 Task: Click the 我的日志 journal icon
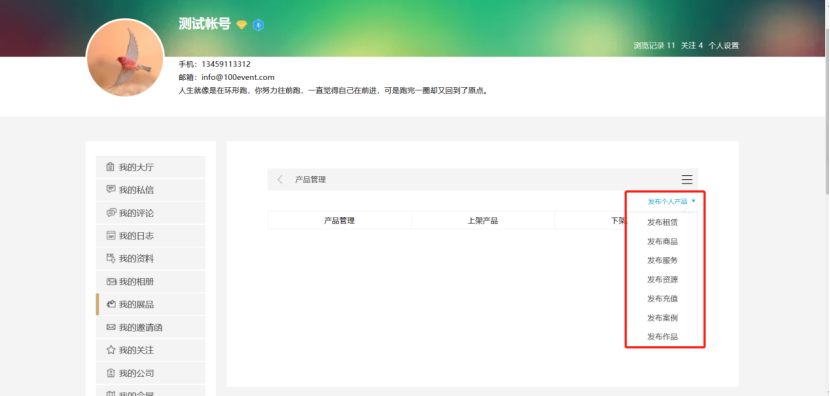pyautogui.click(x=111, y=236)
